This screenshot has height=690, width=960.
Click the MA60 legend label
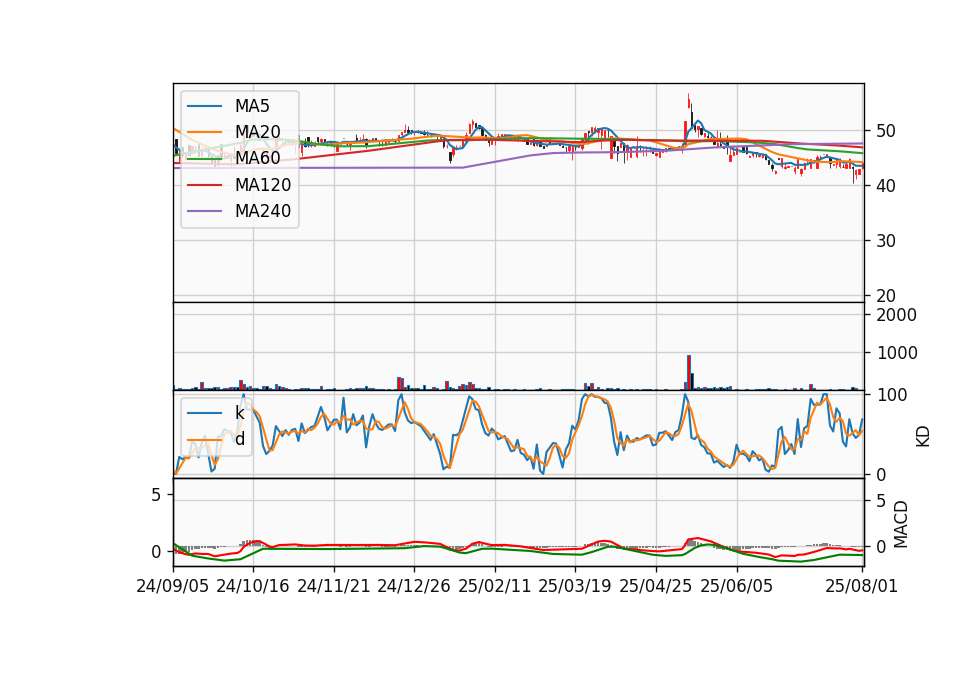click(x=257, y=158)
